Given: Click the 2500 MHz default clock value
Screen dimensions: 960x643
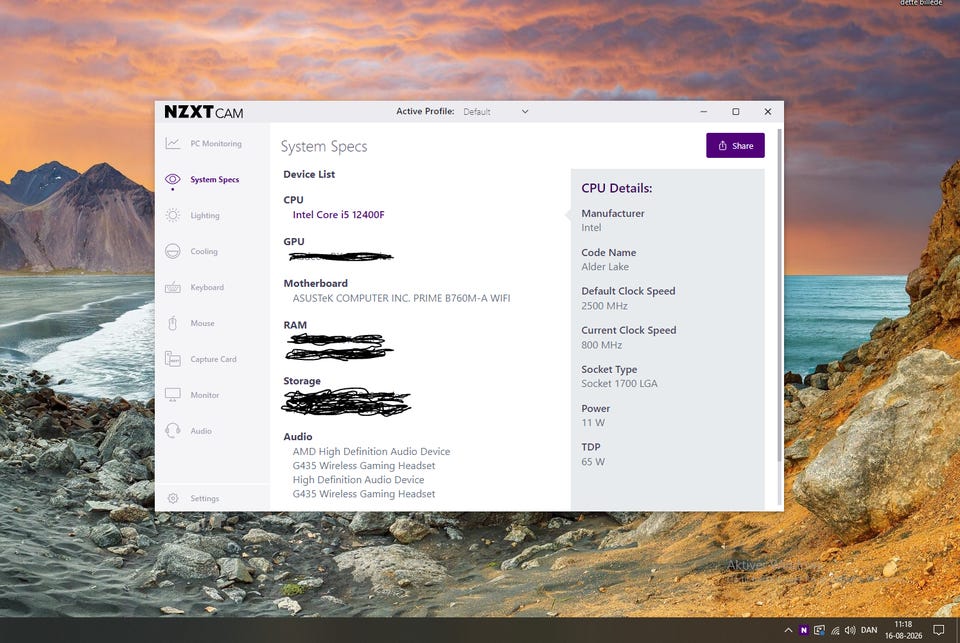Looking at the screenshot, I should pos(604,306).
